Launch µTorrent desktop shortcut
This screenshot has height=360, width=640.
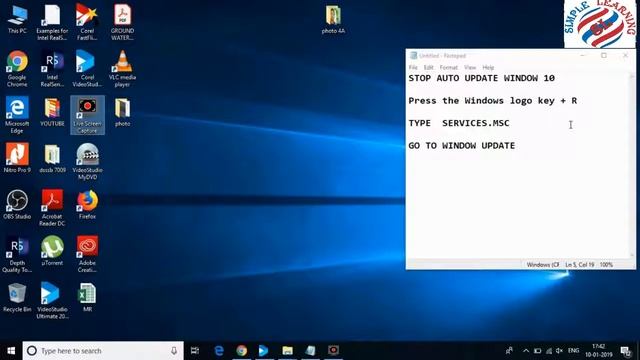tap(52, 251)
